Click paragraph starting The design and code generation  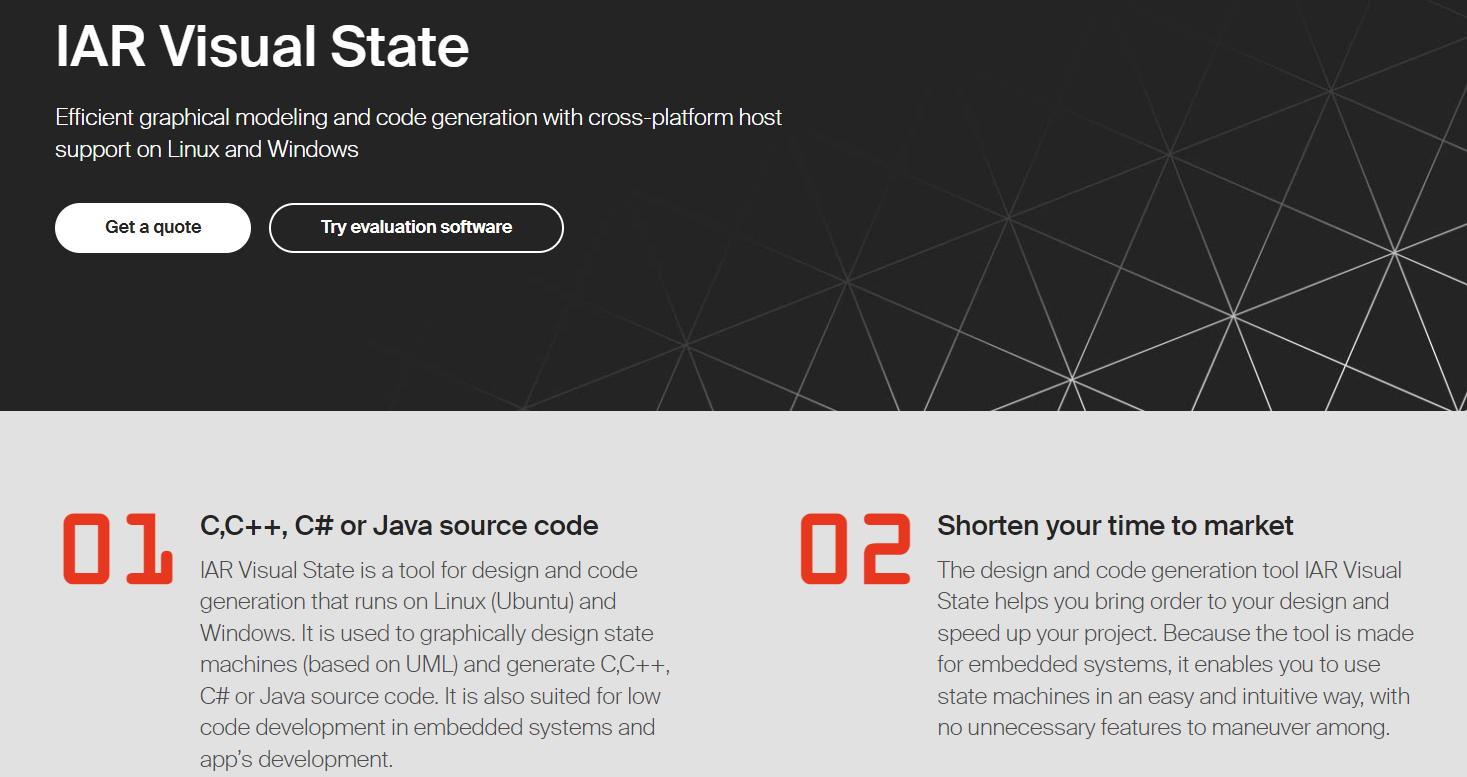tap(1175, 649)
